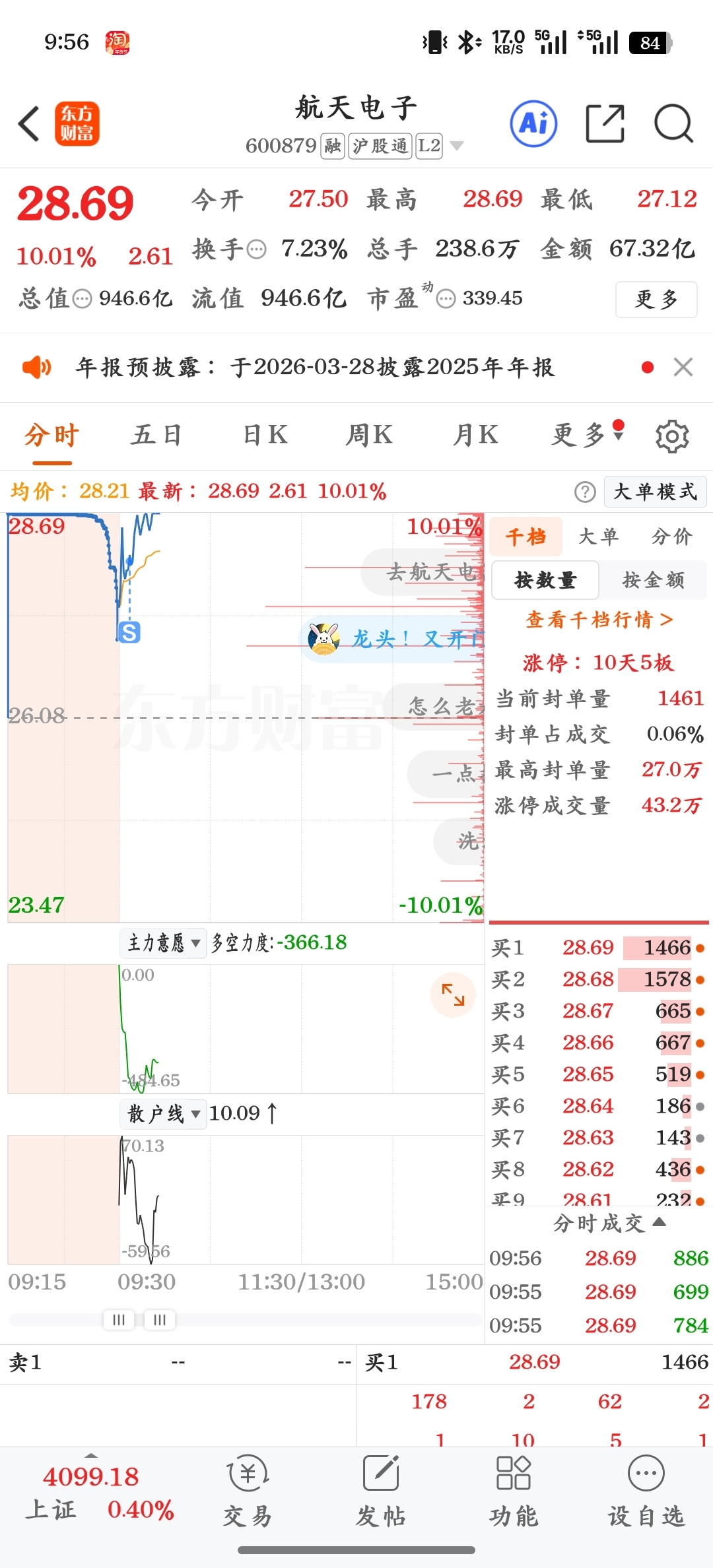Open 散户线 indicator dropdown
713x1568 pixels.
(163, 1114)
